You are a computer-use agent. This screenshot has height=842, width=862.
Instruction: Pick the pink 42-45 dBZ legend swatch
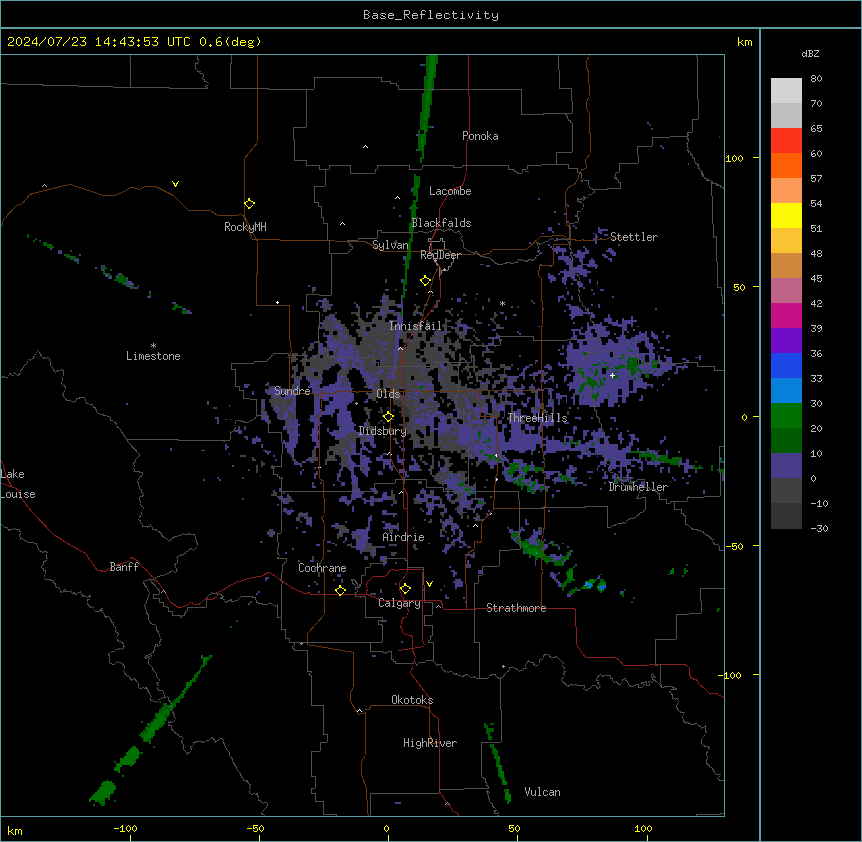click(x=786, y=291)
